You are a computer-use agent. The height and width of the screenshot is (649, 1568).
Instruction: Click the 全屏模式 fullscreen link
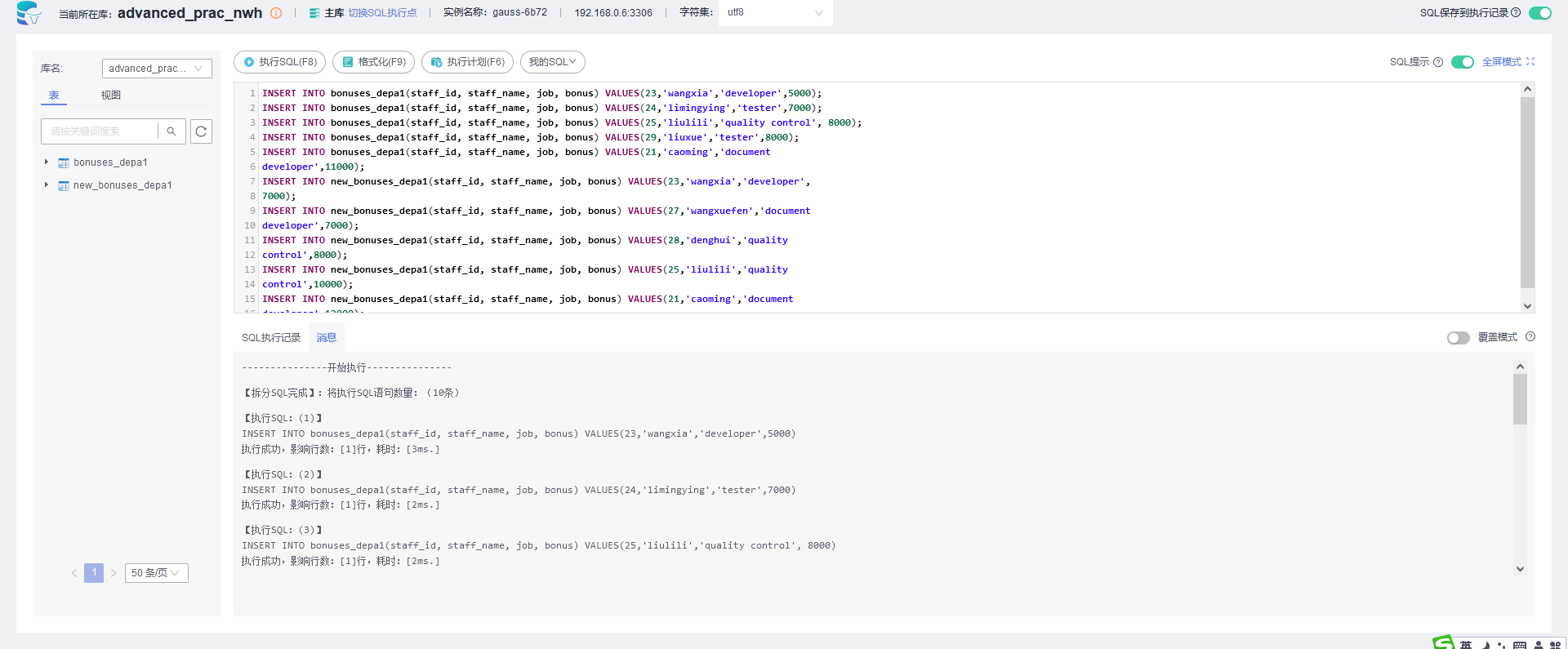coord(1502,62)
